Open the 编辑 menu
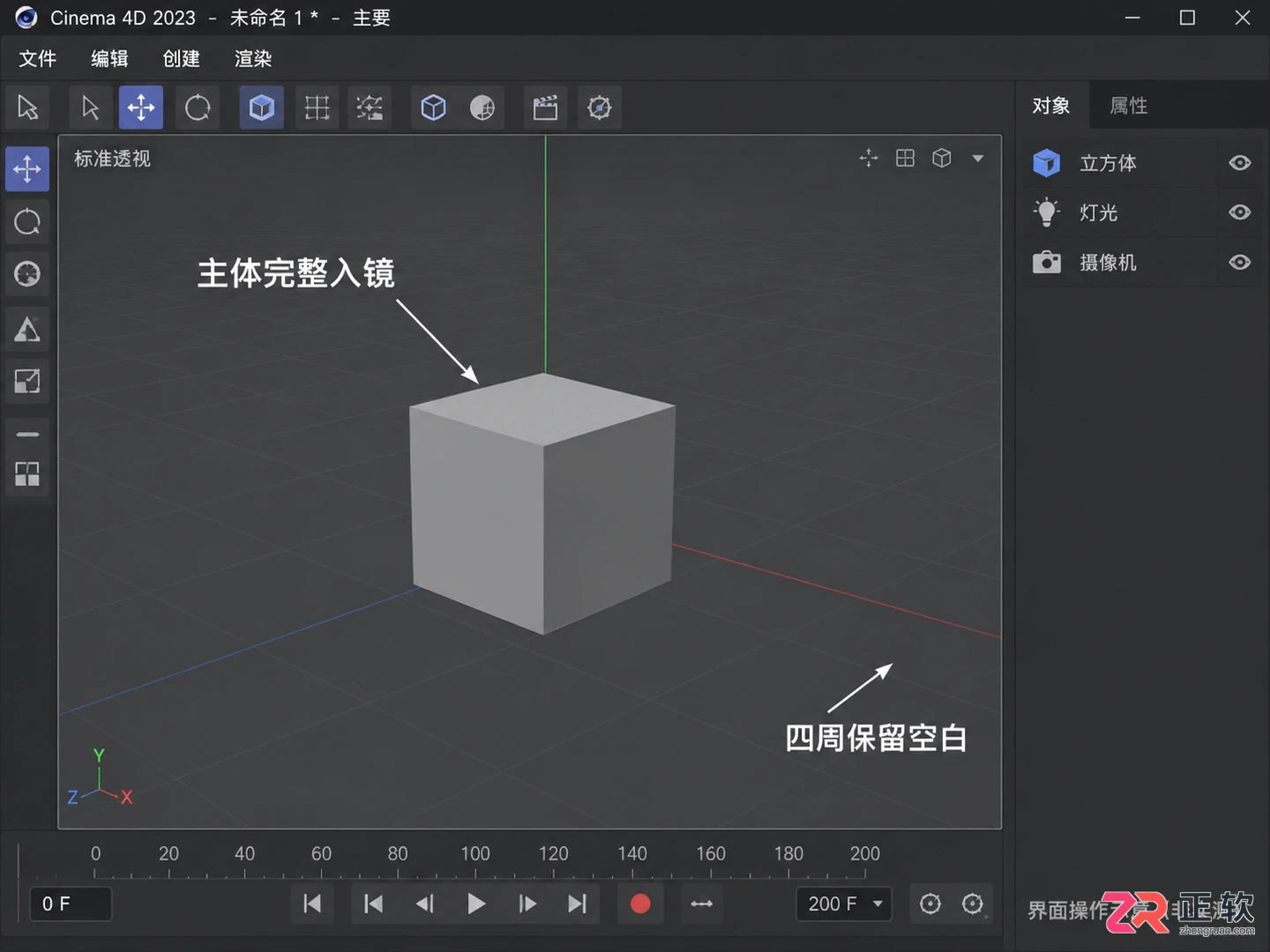The width and height of the screenshot is (1270, 952). pos(109,59)
